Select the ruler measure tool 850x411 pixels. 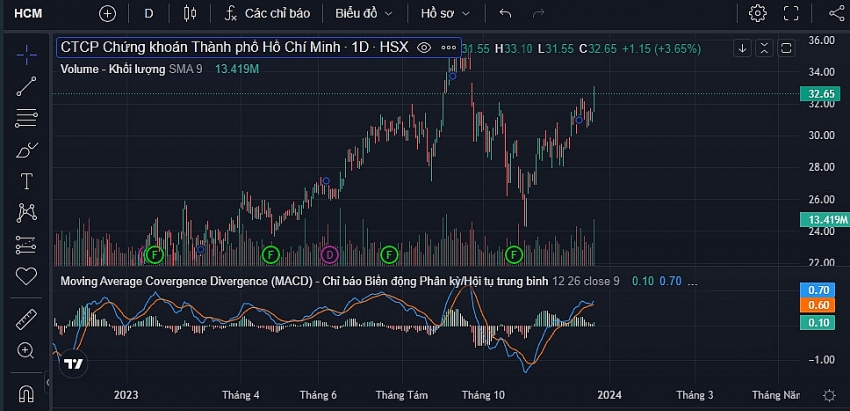click(26, 319)
